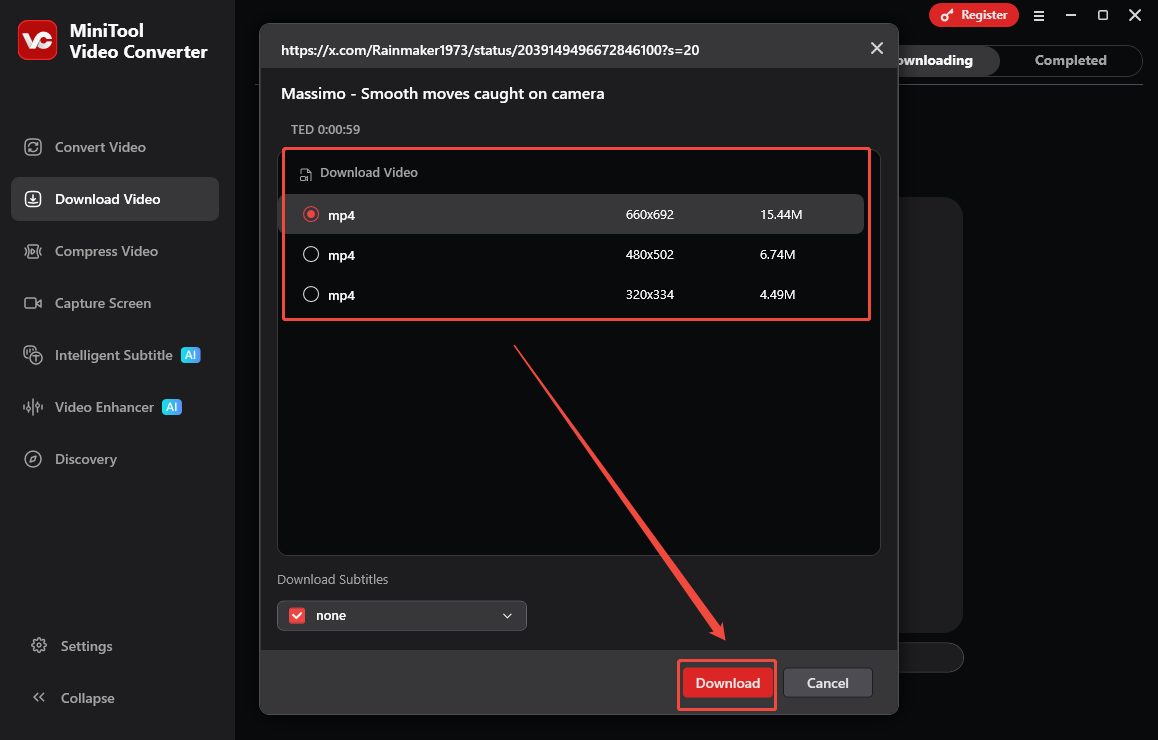
Task: Click the Download Video file icon in dialog
Action: (306, 174)
